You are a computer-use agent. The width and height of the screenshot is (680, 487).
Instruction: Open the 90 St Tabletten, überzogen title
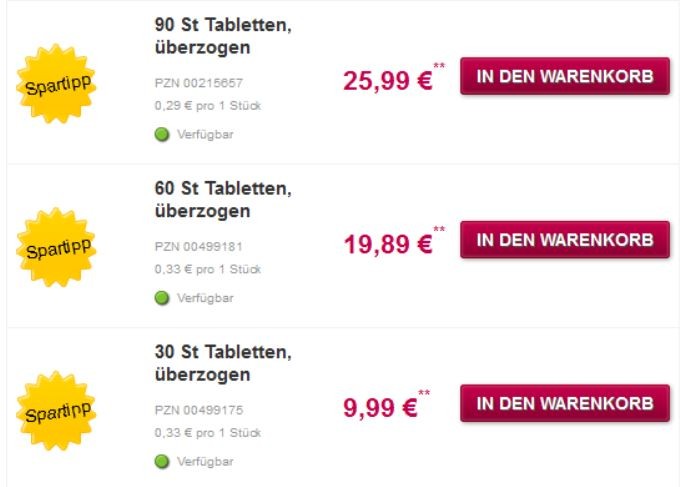click(x=223, y=36)
